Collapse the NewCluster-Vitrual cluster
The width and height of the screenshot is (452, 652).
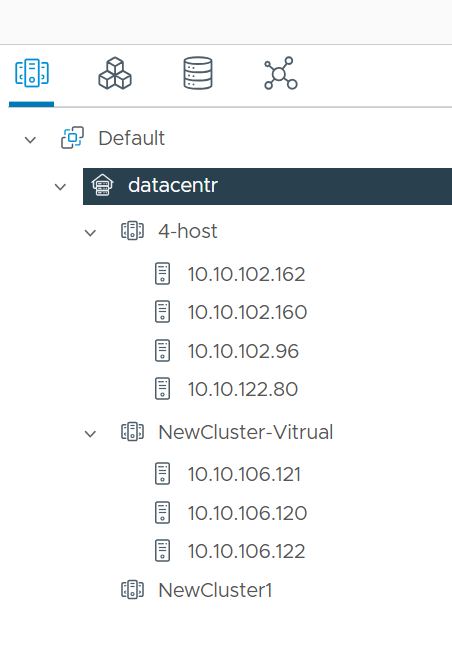(x=90, y=434)
